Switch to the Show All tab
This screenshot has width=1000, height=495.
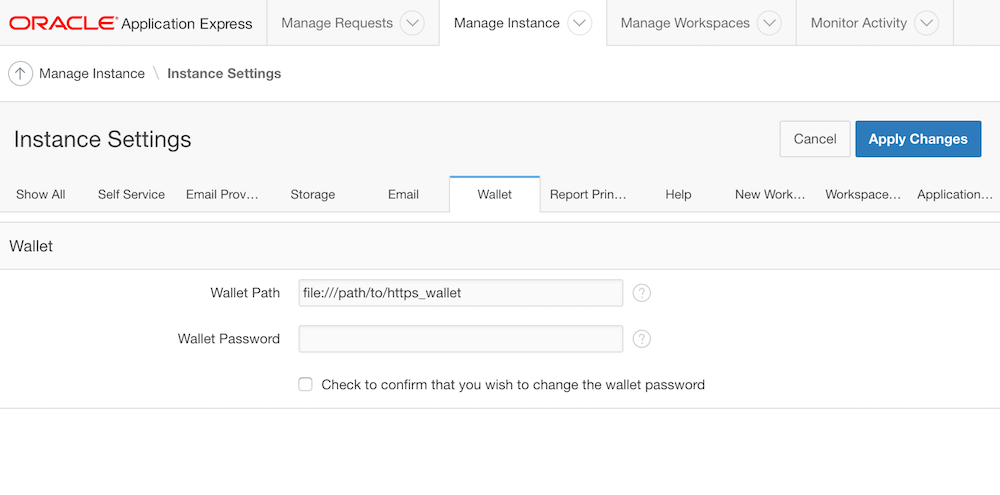coord(41,195)
